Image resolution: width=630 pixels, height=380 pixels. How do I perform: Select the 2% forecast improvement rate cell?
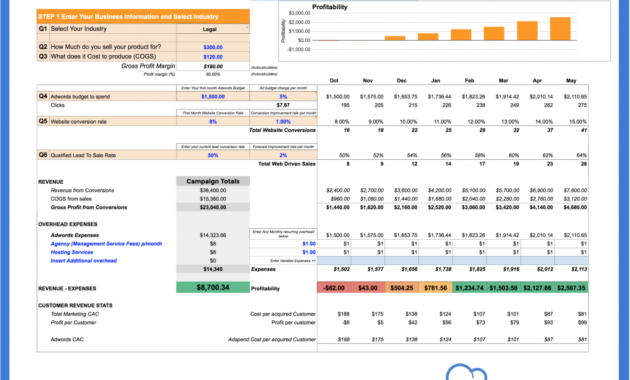coord(283,155)
